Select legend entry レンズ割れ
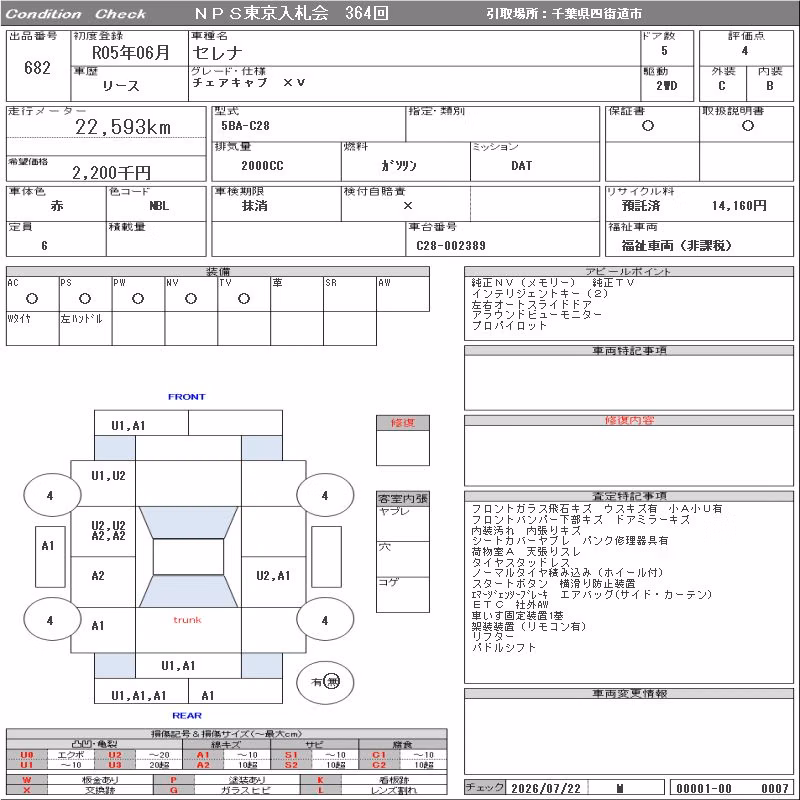 pos(393,790)
